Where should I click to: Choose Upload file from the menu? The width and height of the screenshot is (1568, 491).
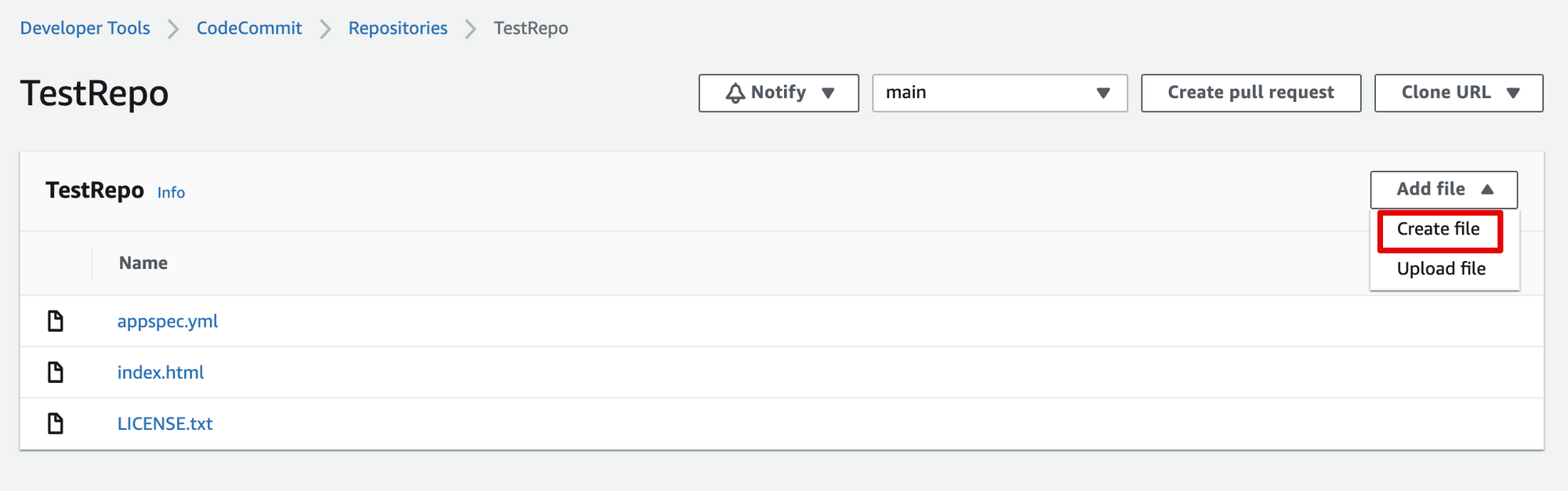point(1441,269)
